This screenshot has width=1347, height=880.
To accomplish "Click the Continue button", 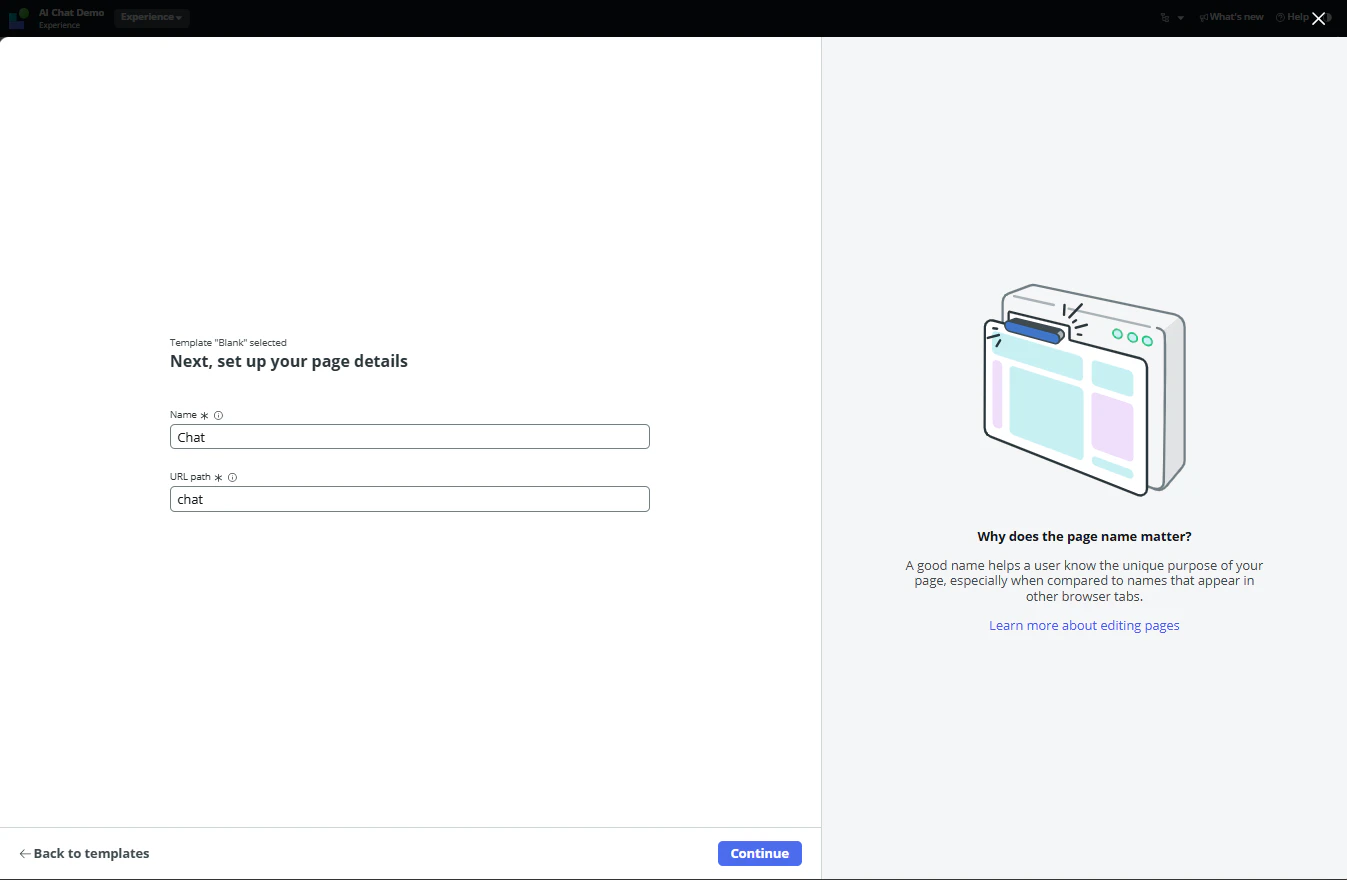I will tap(760, 853).
